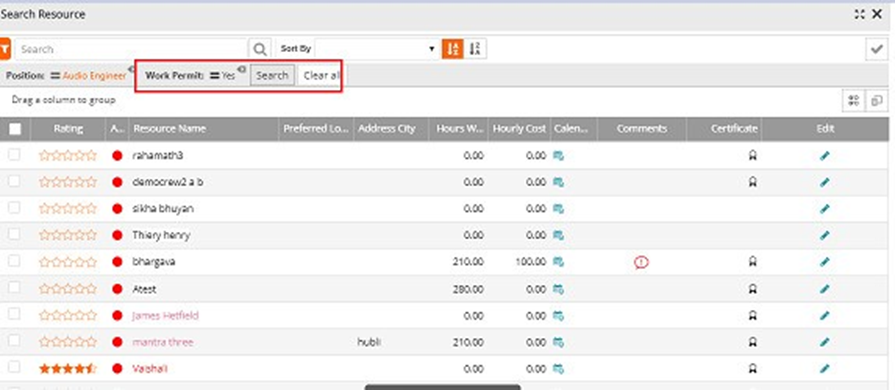Viewport: 895px width, 390px height.
Task: Open mantra three resource link
Action: click(163, 342)
